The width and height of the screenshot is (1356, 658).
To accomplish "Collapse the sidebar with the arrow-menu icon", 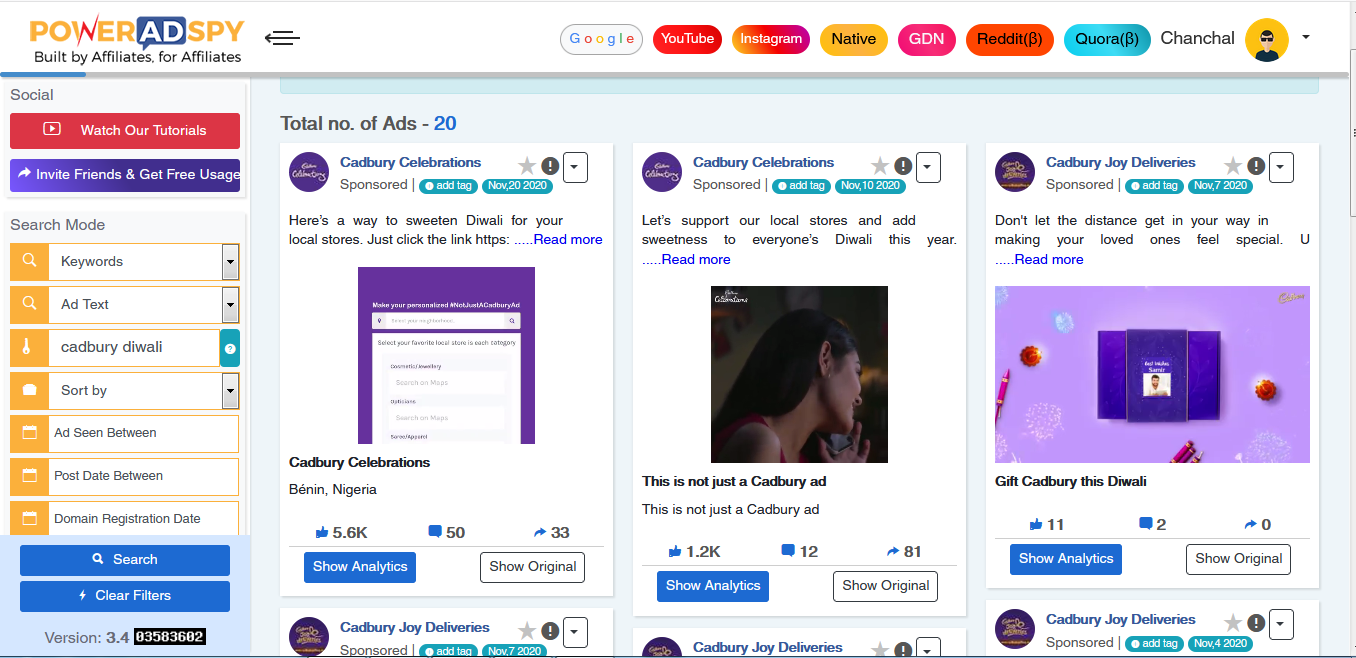I will click(x=282, y=38).
